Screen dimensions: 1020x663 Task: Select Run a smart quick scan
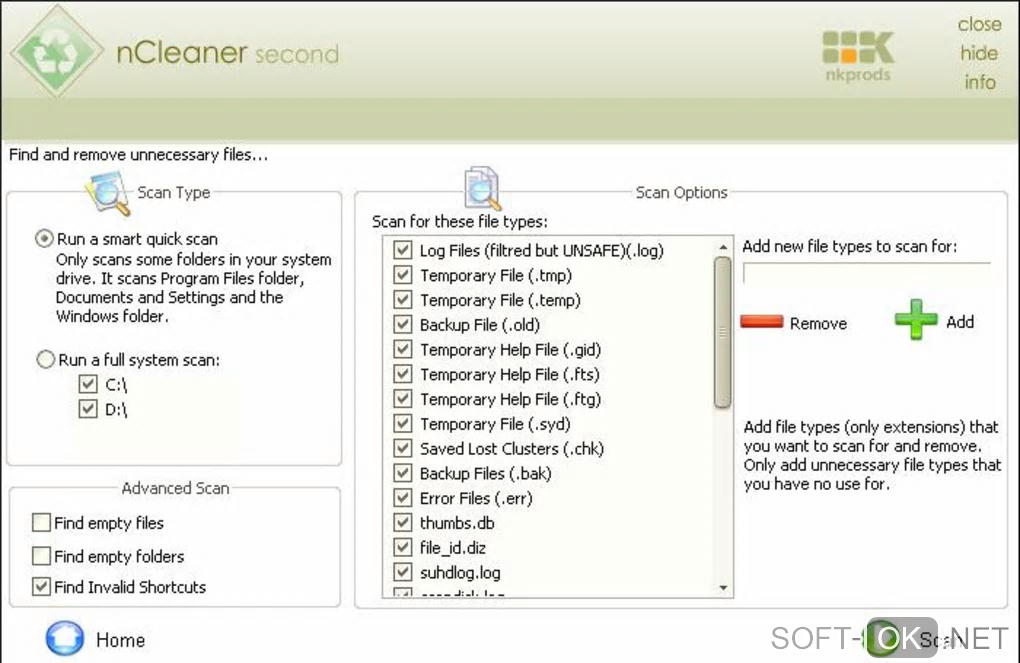coord(44,239)
